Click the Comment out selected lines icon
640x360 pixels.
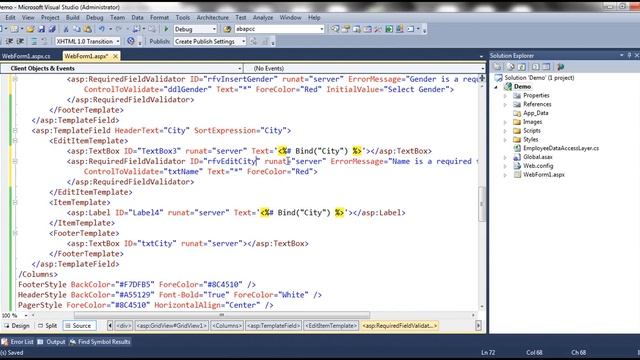pos(34,41)
